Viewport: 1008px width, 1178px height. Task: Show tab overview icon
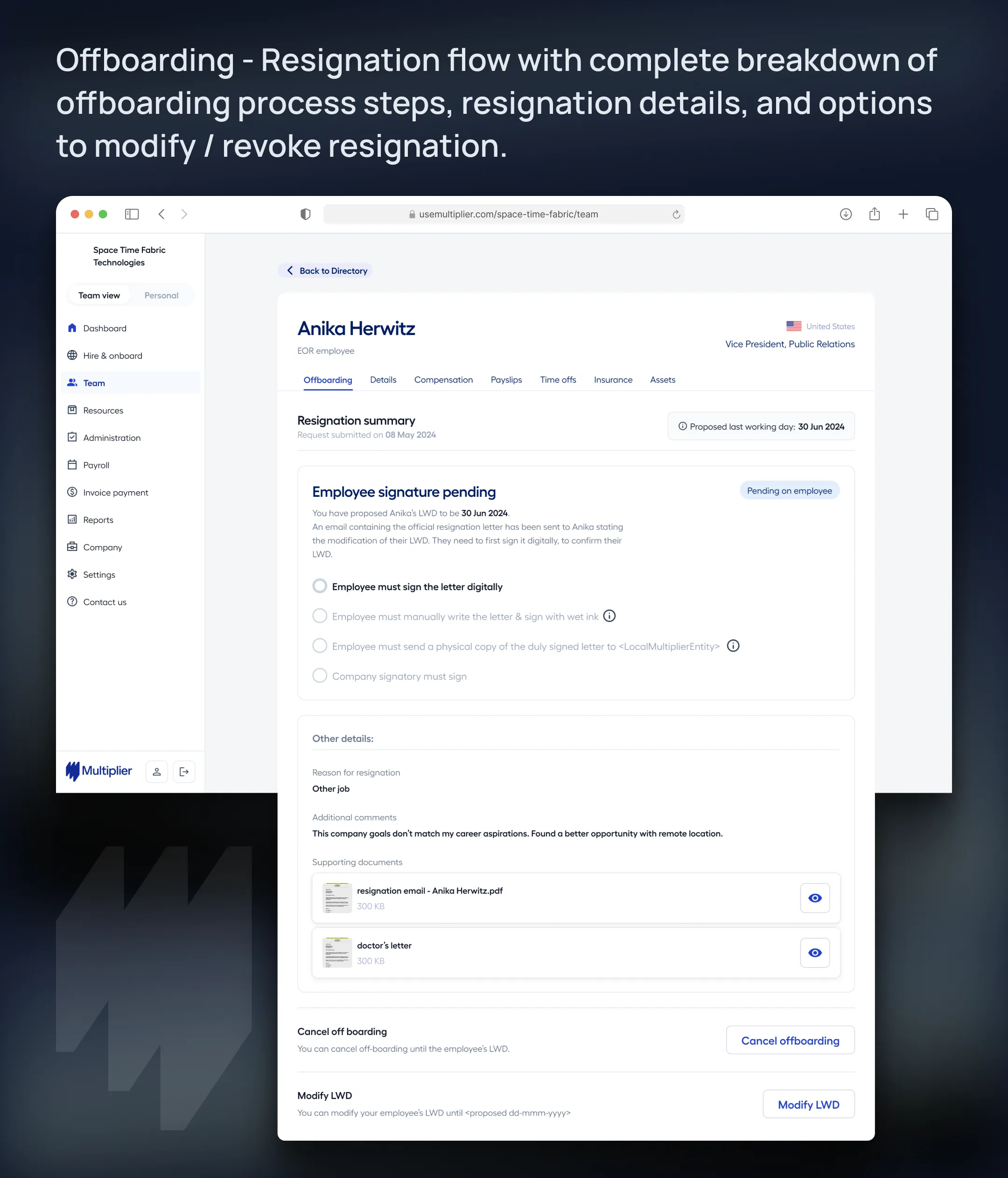pyautogui.click(x=932, y=214)
